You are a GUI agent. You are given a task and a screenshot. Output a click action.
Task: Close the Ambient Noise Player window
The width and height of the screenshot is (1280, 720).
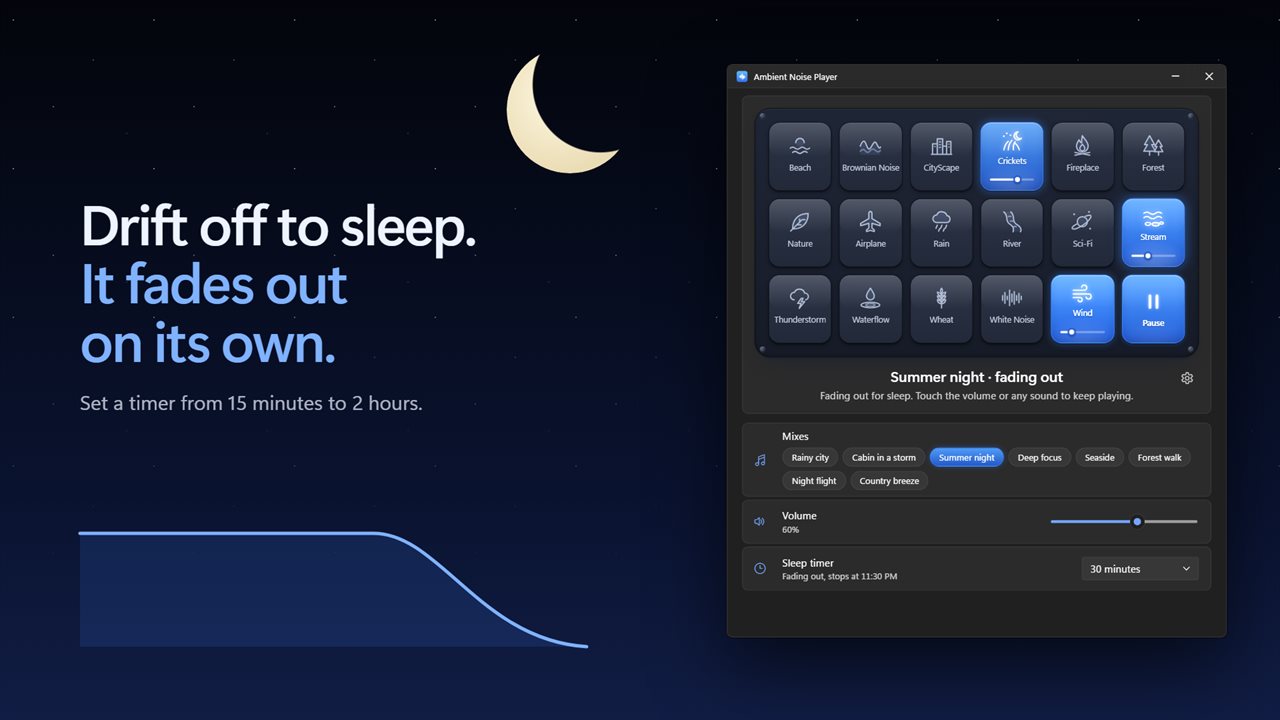tap(1209, 76)
